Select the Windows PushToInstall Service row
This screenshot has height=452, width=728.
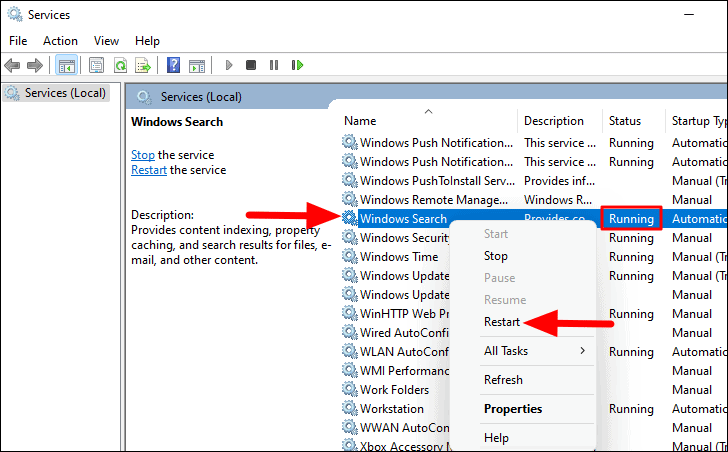437,181
